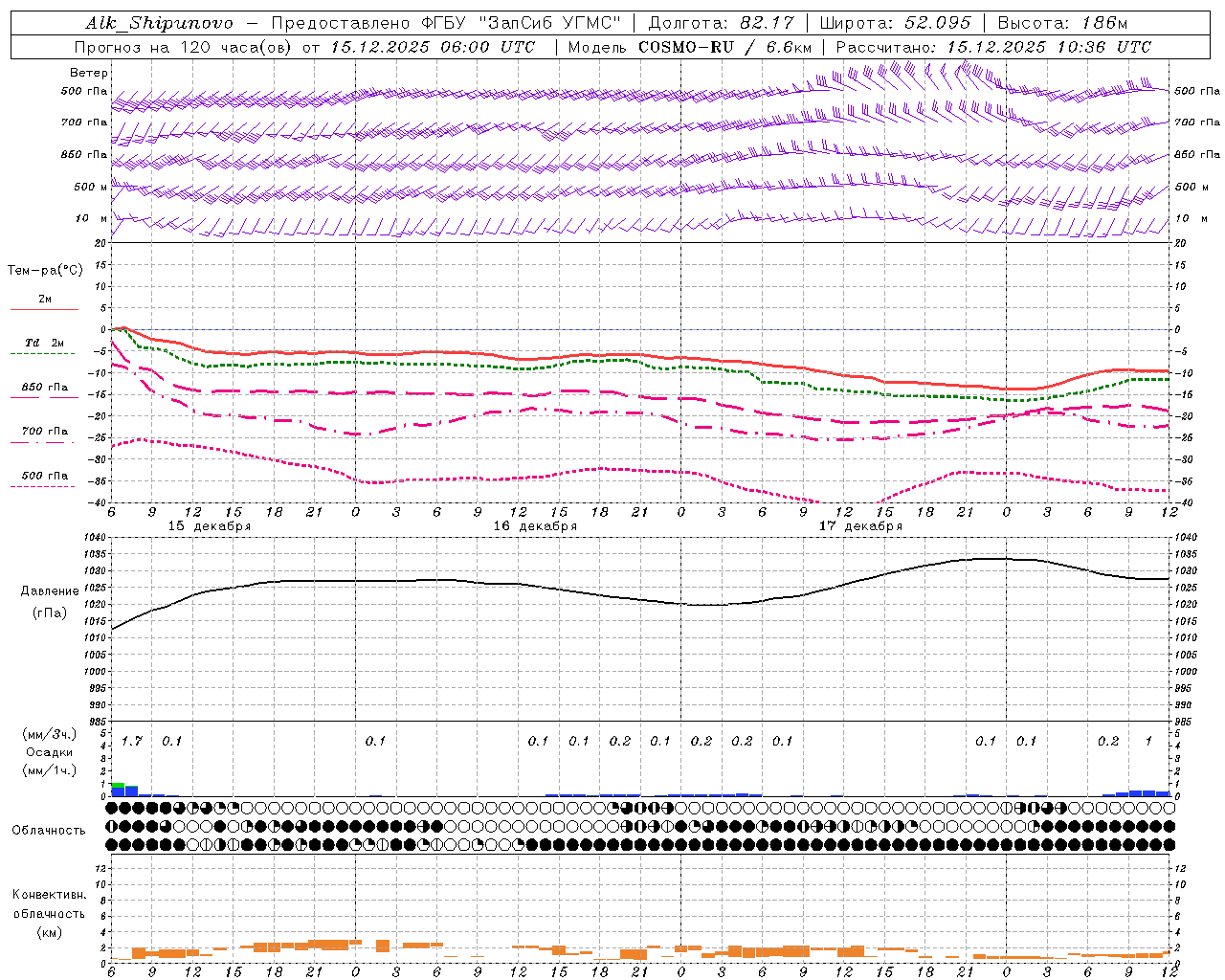1225x980 pixels.
Task: Select the latitude value Широта: 52.095
Action: pos(895,23)
